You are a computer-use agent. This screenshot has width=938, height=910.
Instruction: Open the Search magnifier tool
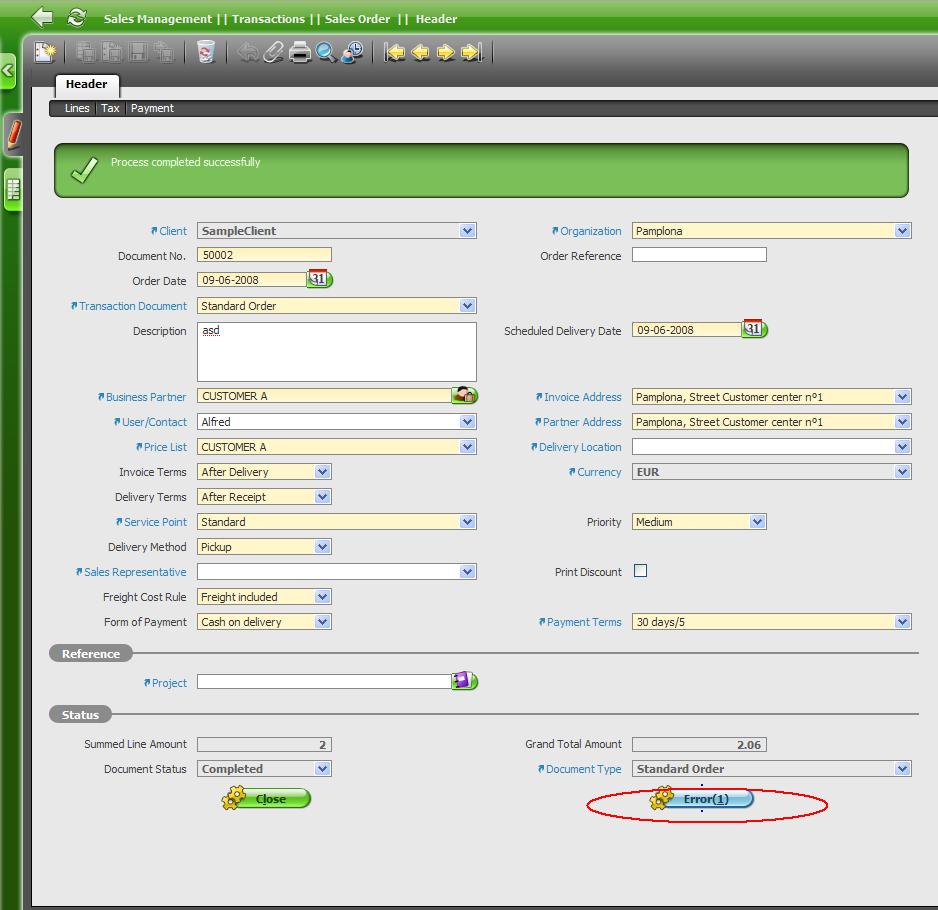(326, 52)
